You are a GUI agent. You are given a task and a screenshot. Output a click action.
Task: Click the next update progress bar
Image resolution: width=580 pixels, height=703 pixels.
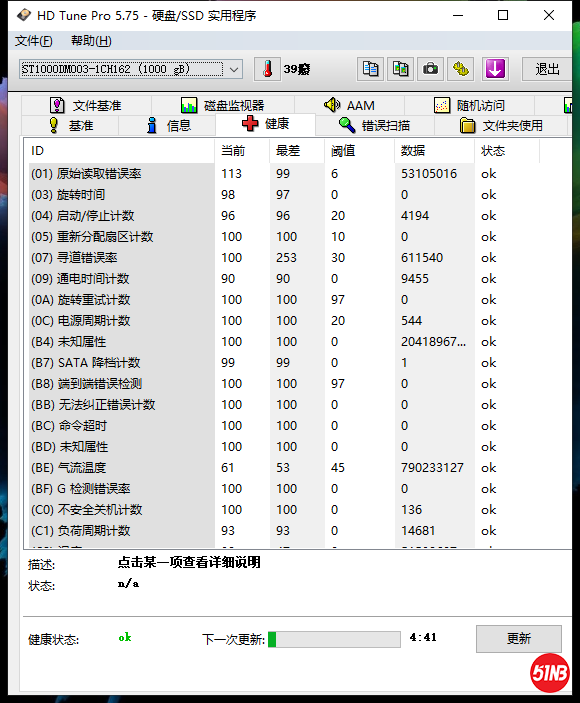(x=334, y=639)
